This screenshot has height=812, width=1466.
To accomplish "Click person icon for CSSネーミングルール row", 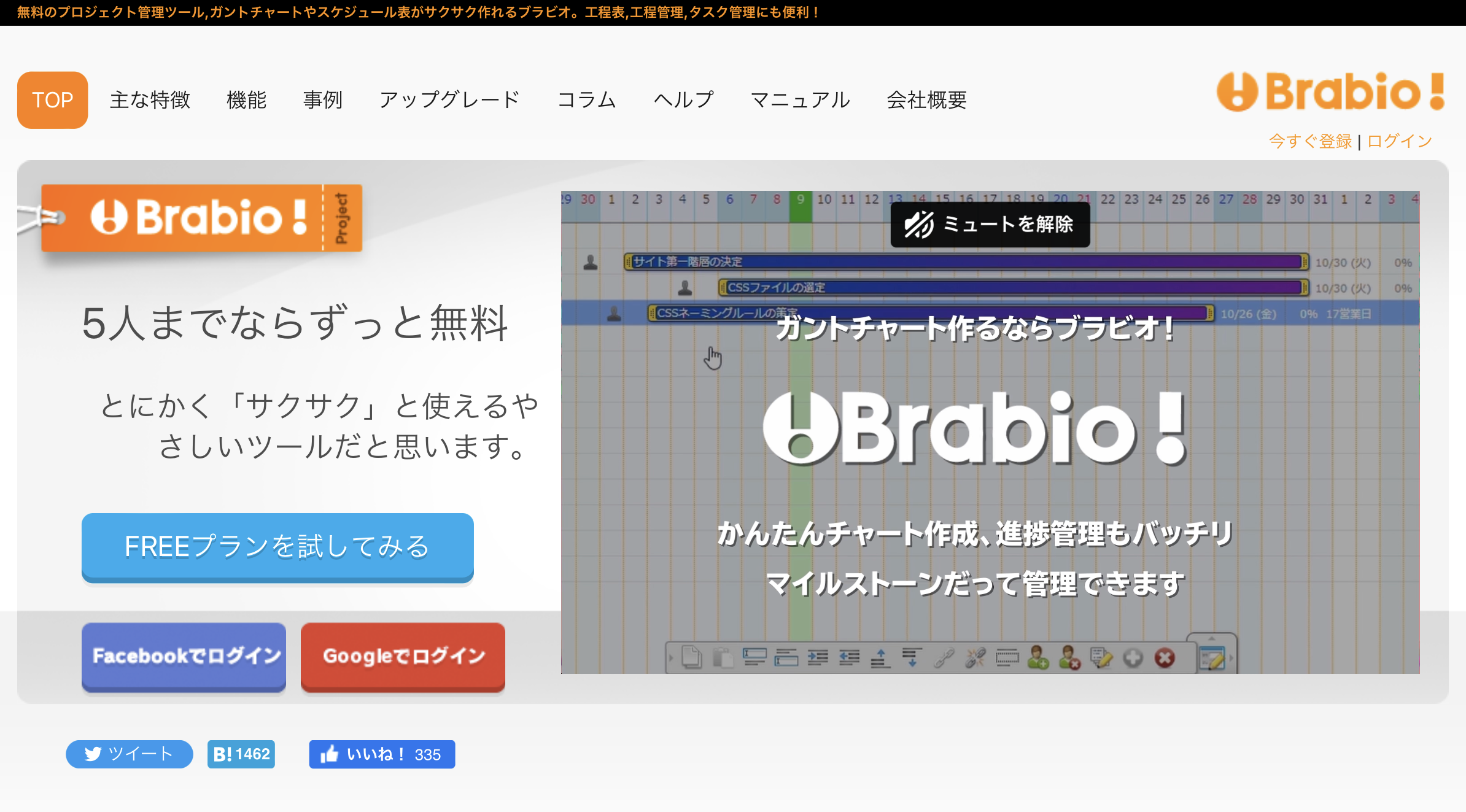I will [614, 314].
